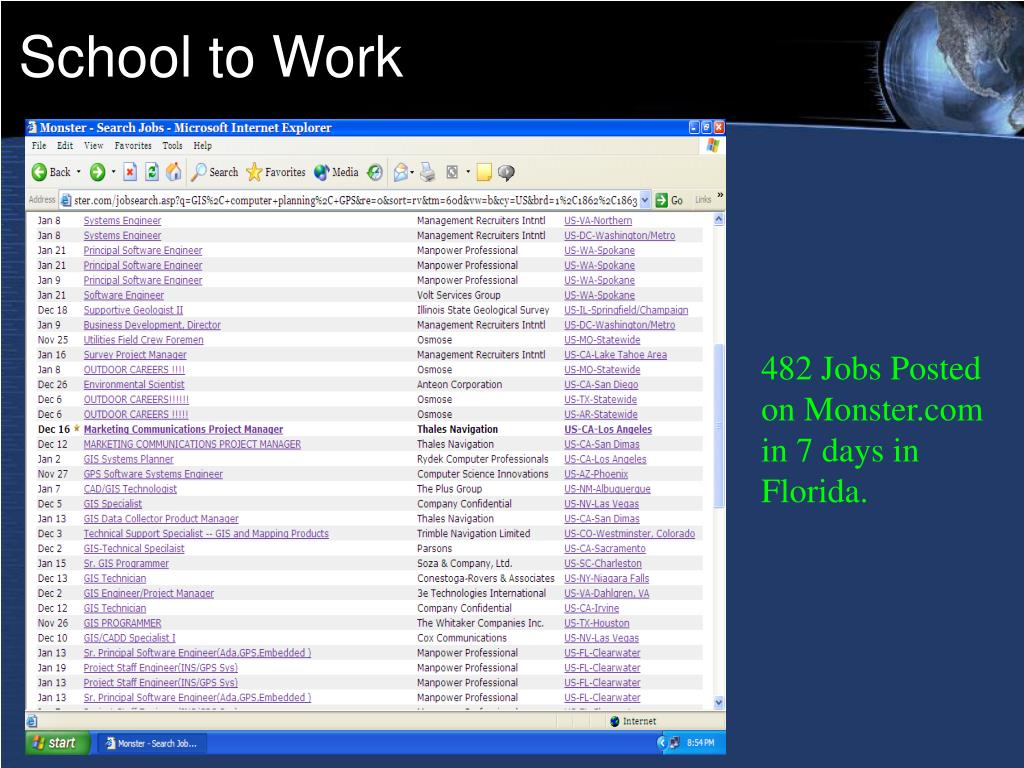Open the Search pane button
The height and width of the screenshot is (768, 1024).
[x=214, y=172]
